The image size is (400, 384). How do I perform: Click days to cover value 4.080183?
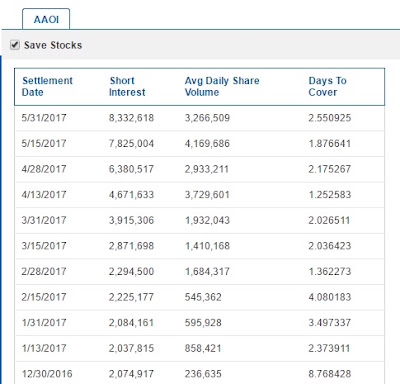click(x=329, y=297)
